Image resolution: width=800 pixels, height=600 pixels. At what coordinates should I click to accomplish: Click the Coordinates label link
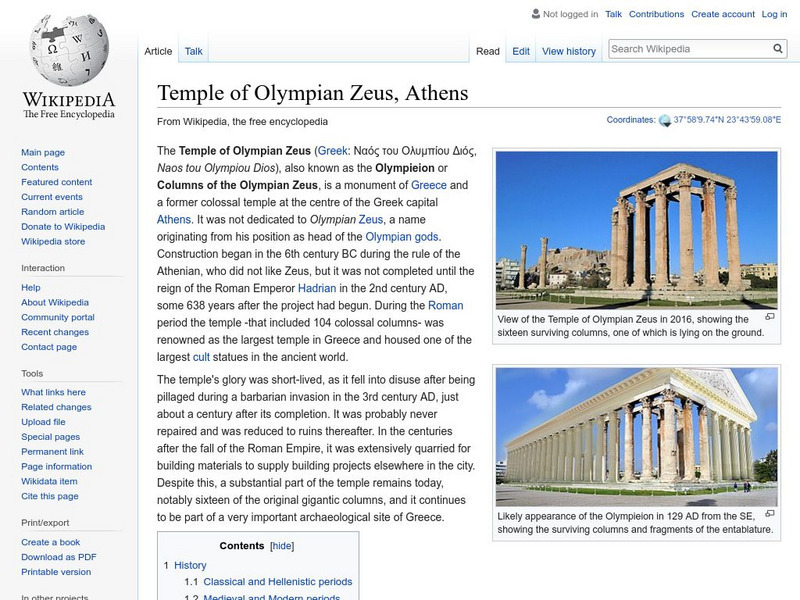[631, 120]
